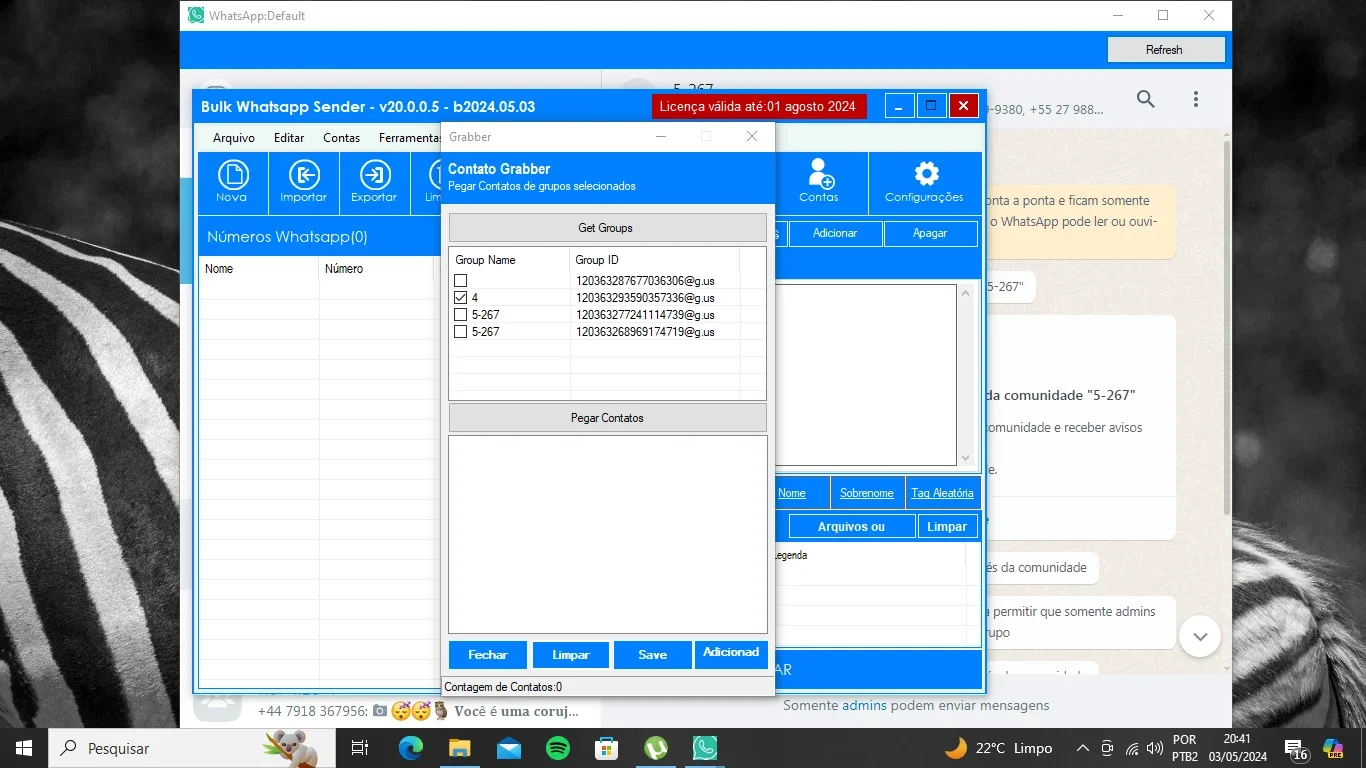
Task: Open Contas add-account icon
Action: coord(821,174)
